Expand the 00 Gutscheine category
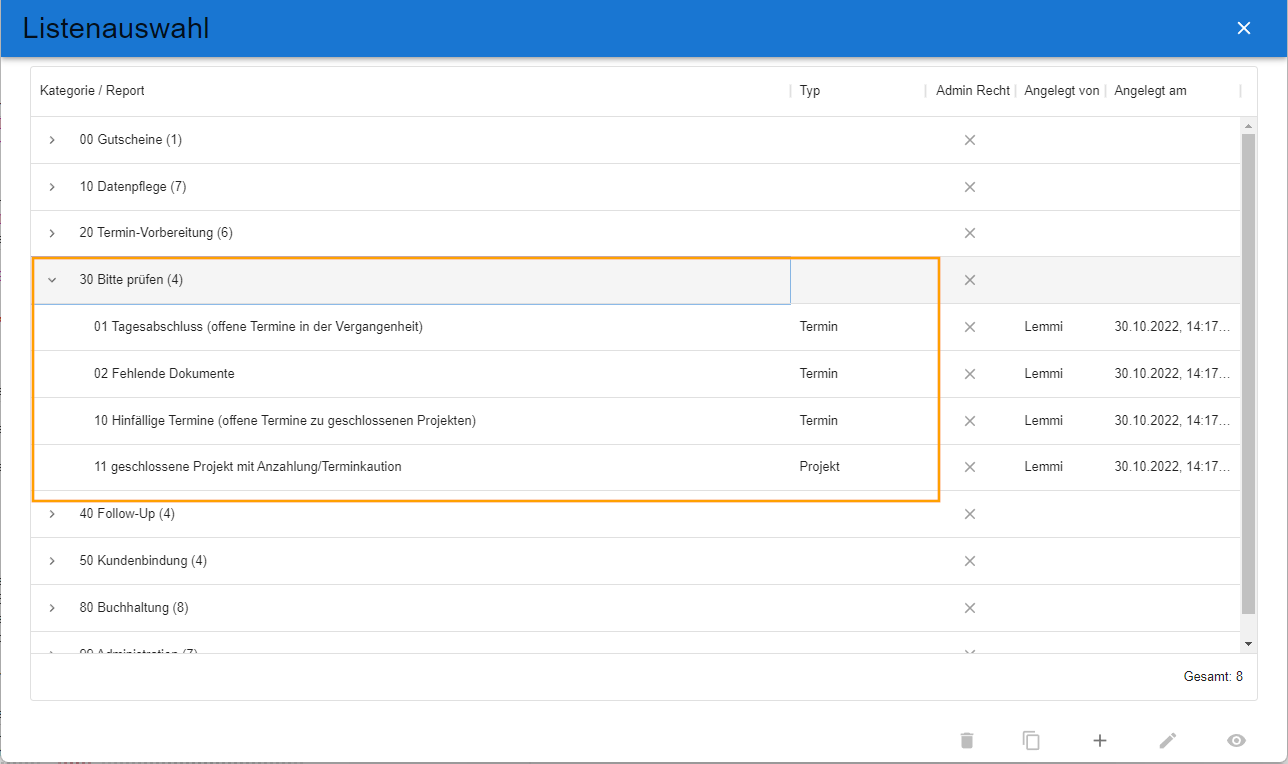Viewport: 1288px width, 764px height. click(52, 140)
